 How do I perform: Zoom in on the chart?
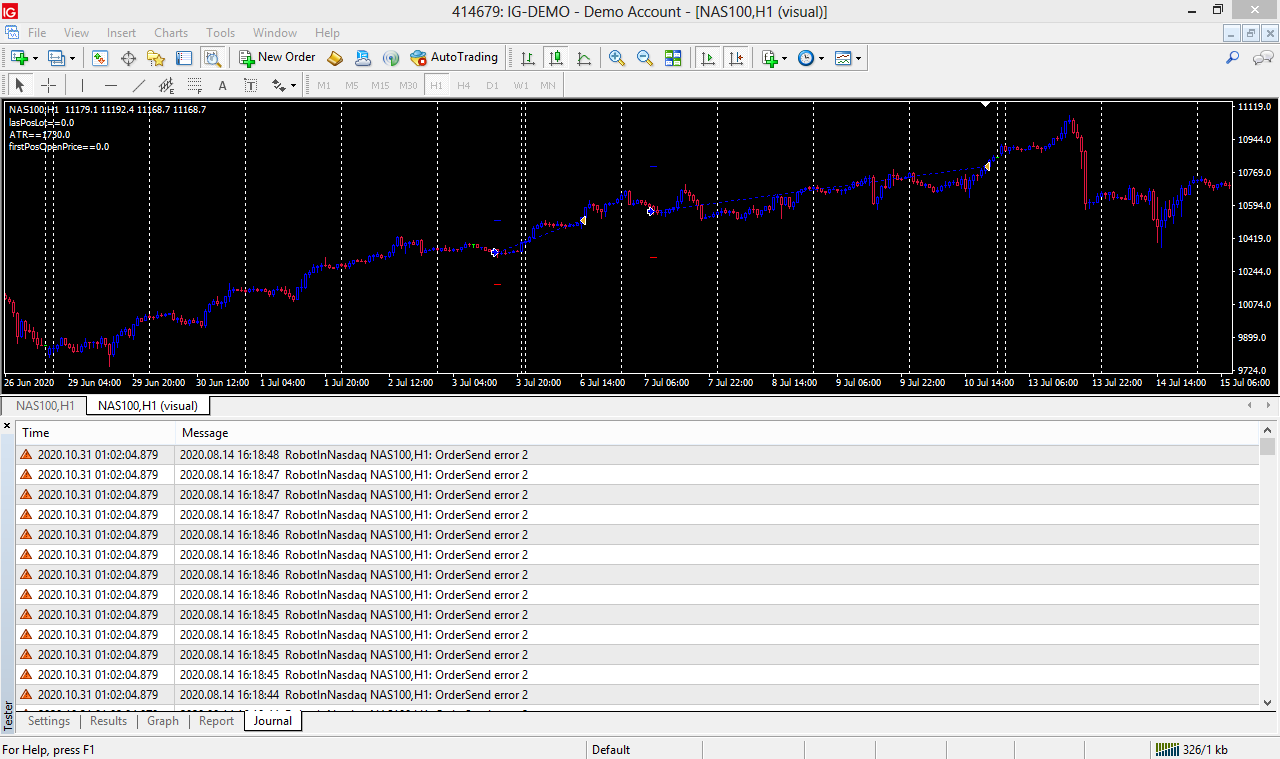[x=617, y=58]
